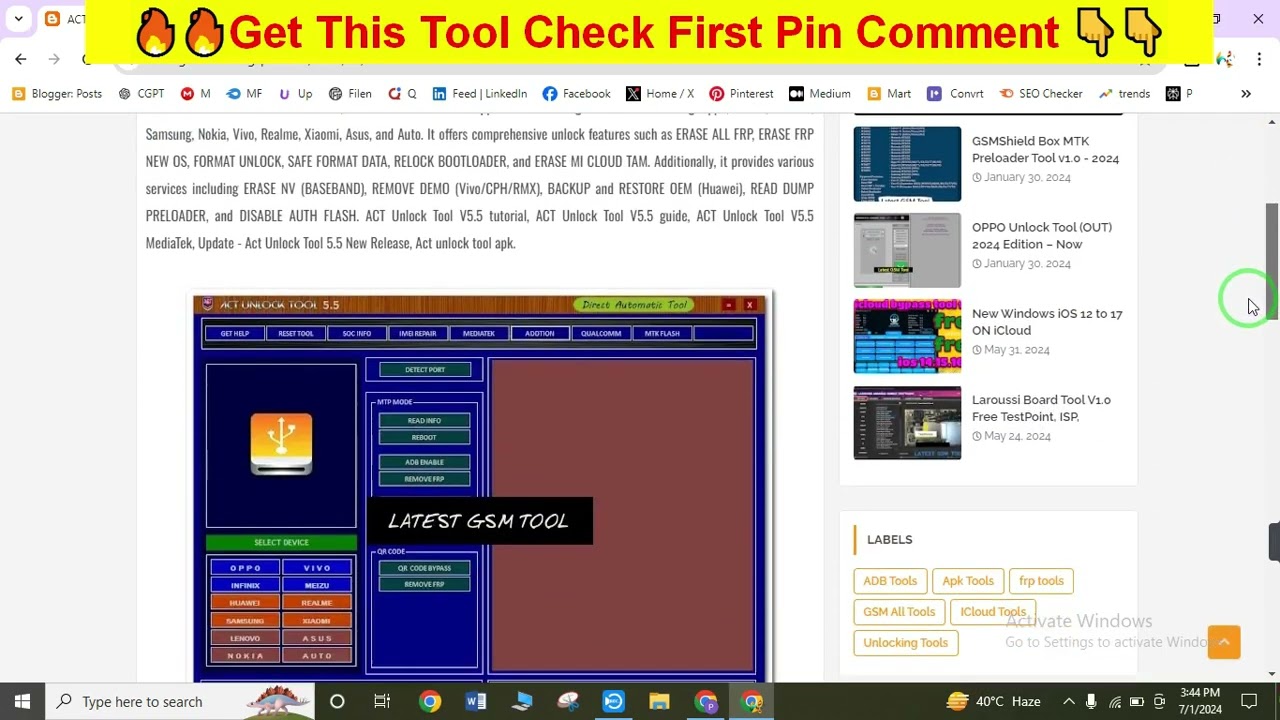1280x720 pixels.
Task: Click the page vertical scrollbar thumb
Action: click(x=1272, y=262)
